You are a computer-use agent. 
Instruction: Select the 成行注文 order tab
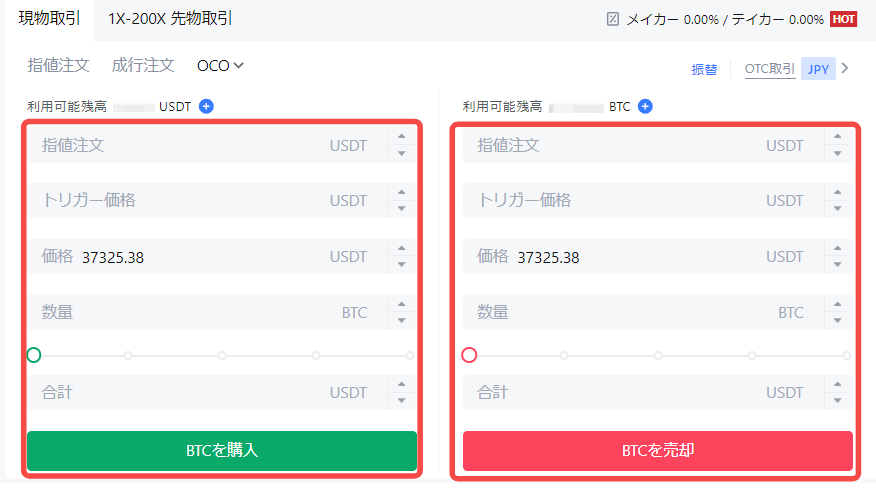[143, 66]
